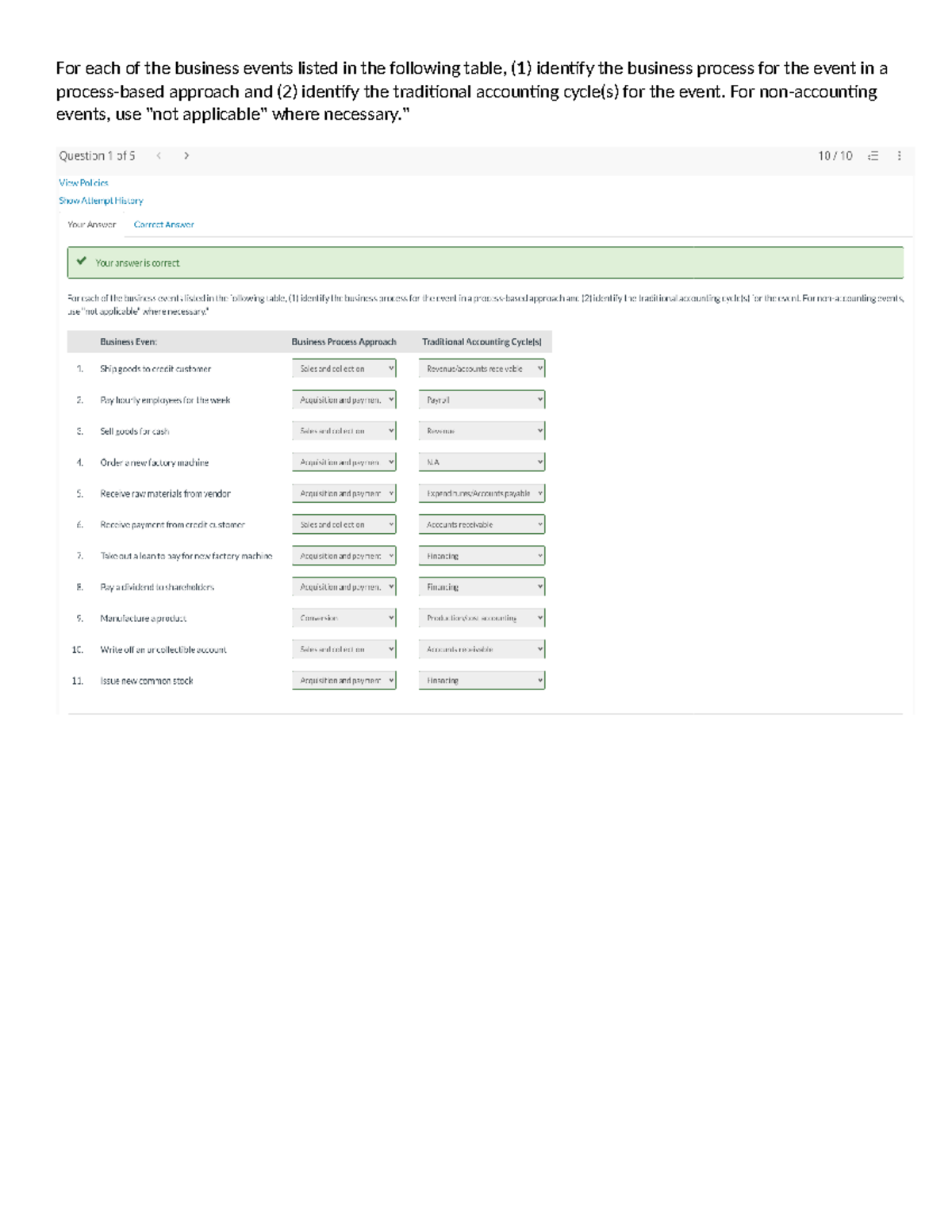
Task: Open business process dropdown for Receive payment from credit customer
Action: [344, 524]
